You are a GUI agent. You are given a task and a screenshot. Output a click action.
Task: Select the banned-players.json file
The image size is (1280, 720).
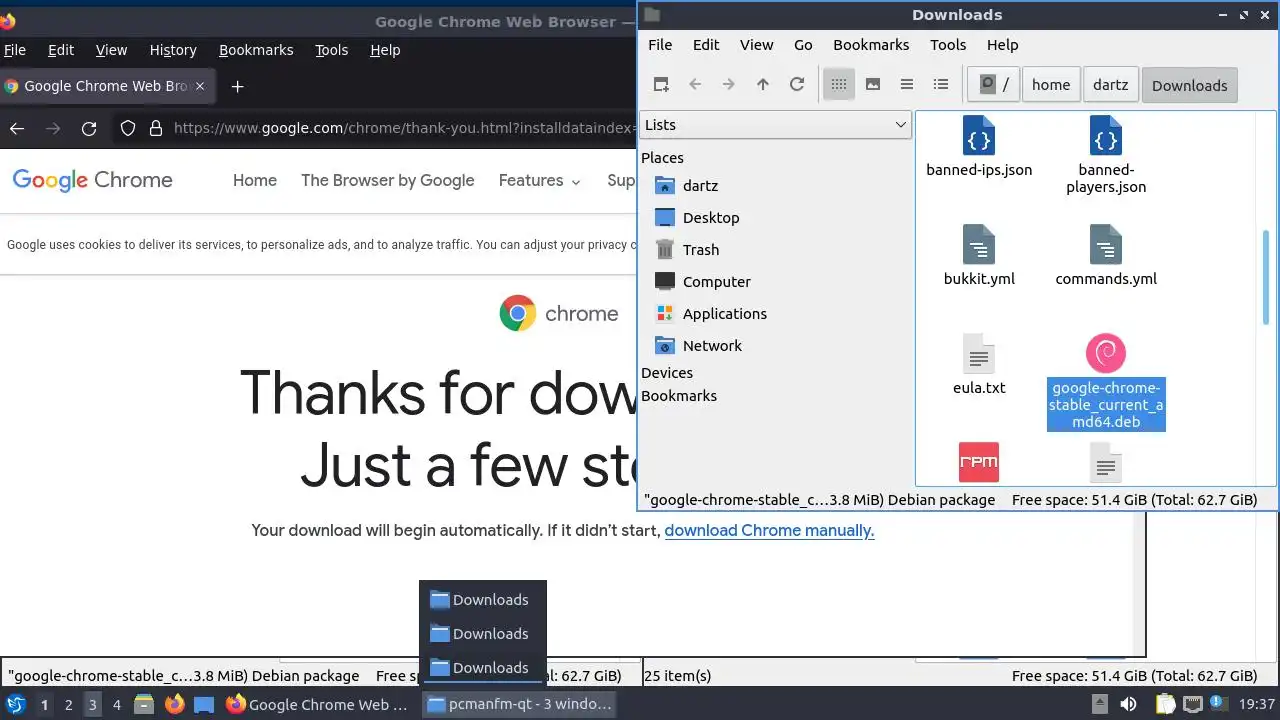point(1106,155)
